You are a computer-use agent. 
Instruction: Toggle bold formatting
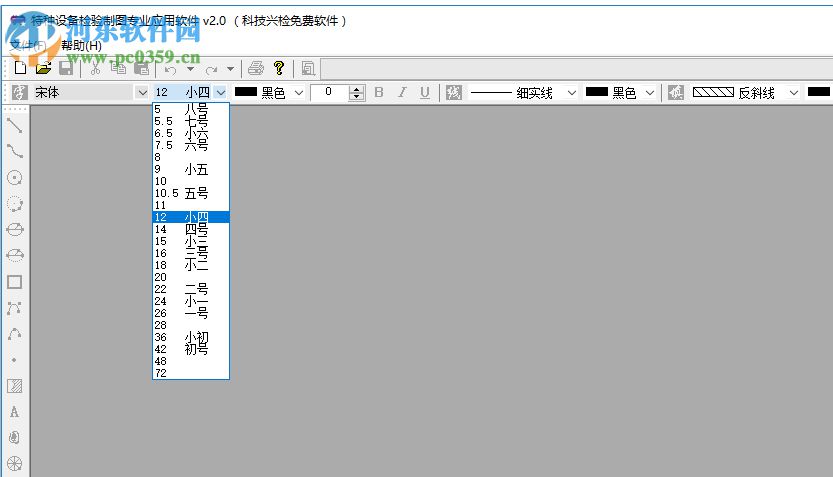pos(379,92)
